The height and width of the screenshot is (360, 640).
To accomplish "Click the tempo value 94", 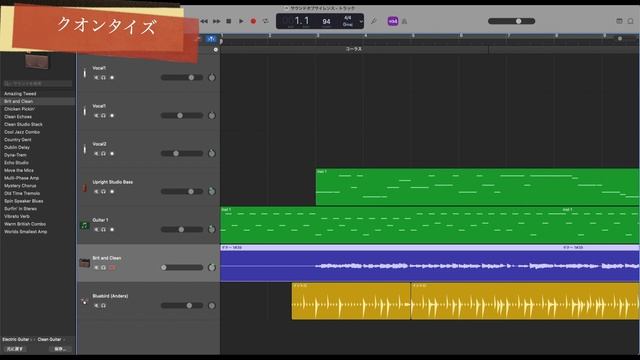I will pos(327,21).
